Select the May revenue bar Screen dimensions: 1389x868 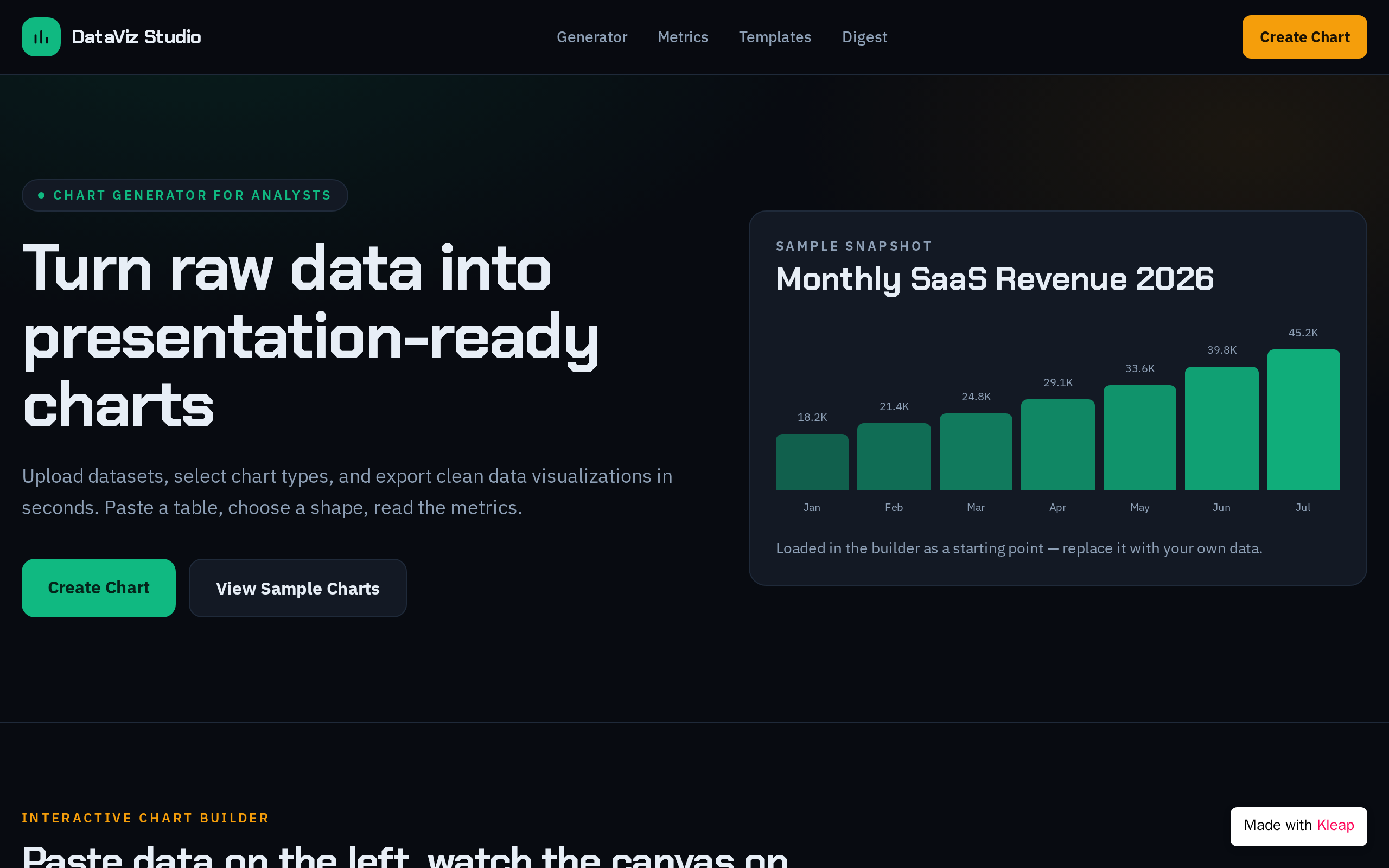pyautogui.click(x=1139, y=438)
